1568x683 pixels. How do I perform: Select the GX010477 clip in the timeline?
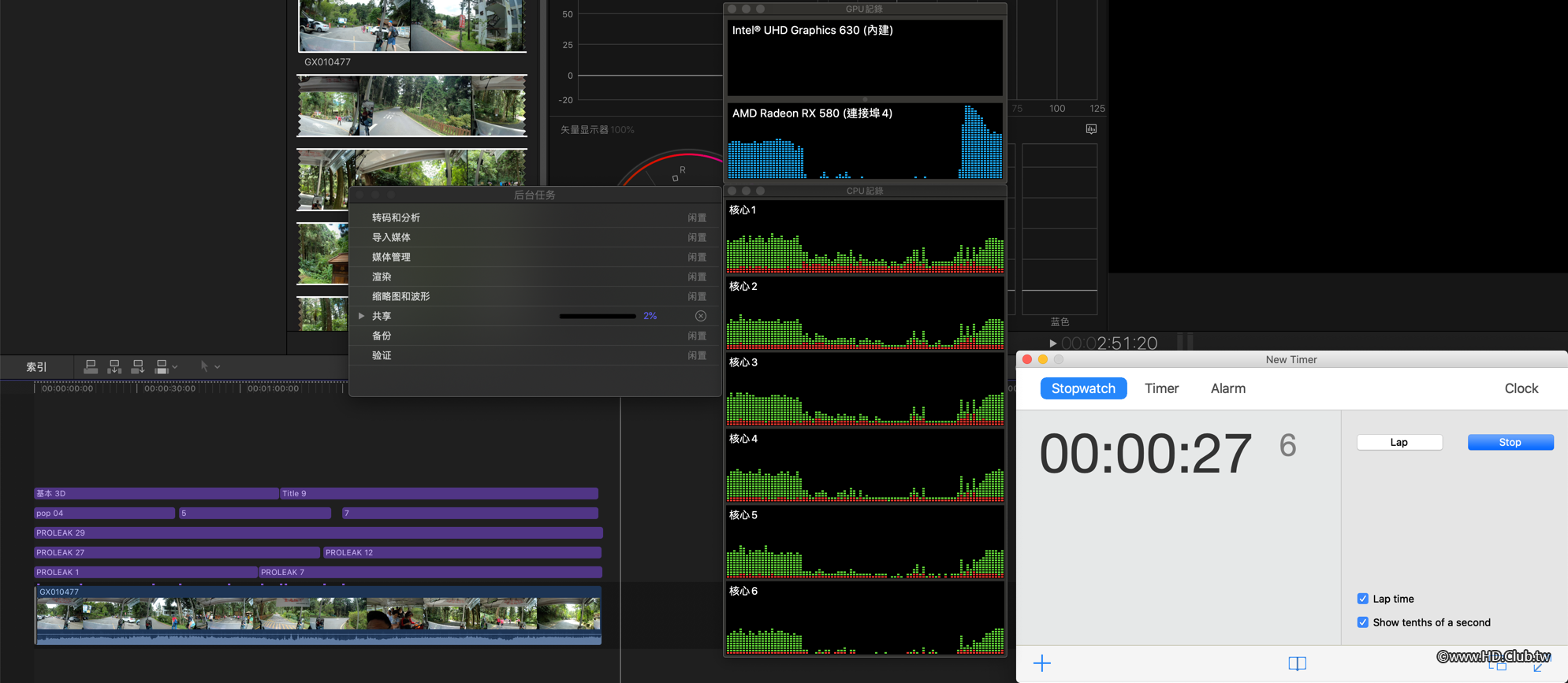pos(318,614)
